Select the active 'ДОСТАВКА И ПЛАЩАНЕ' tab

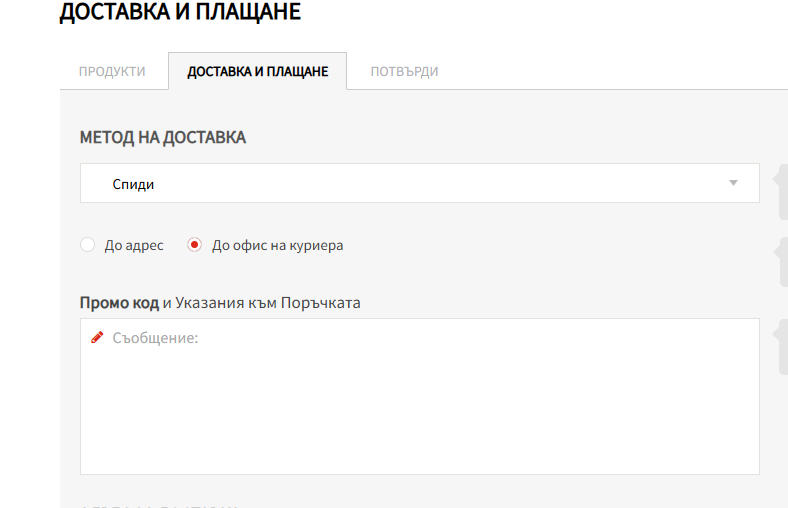click(257, 72)
